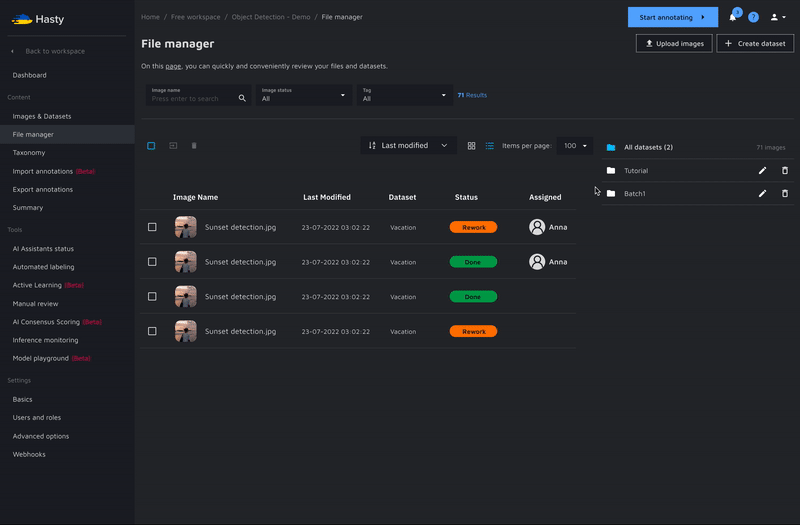Select the second row checkbox, Done and Anna
Image resolution: width=800 pixels, height=525 pixels.
click(152, 262)
